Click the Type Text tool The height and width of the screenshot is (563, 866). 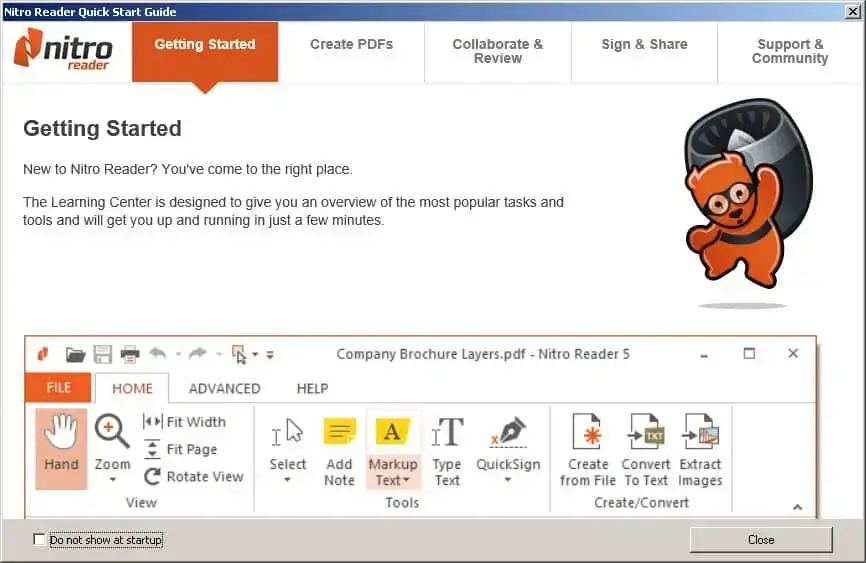click(x=447, y=452)
